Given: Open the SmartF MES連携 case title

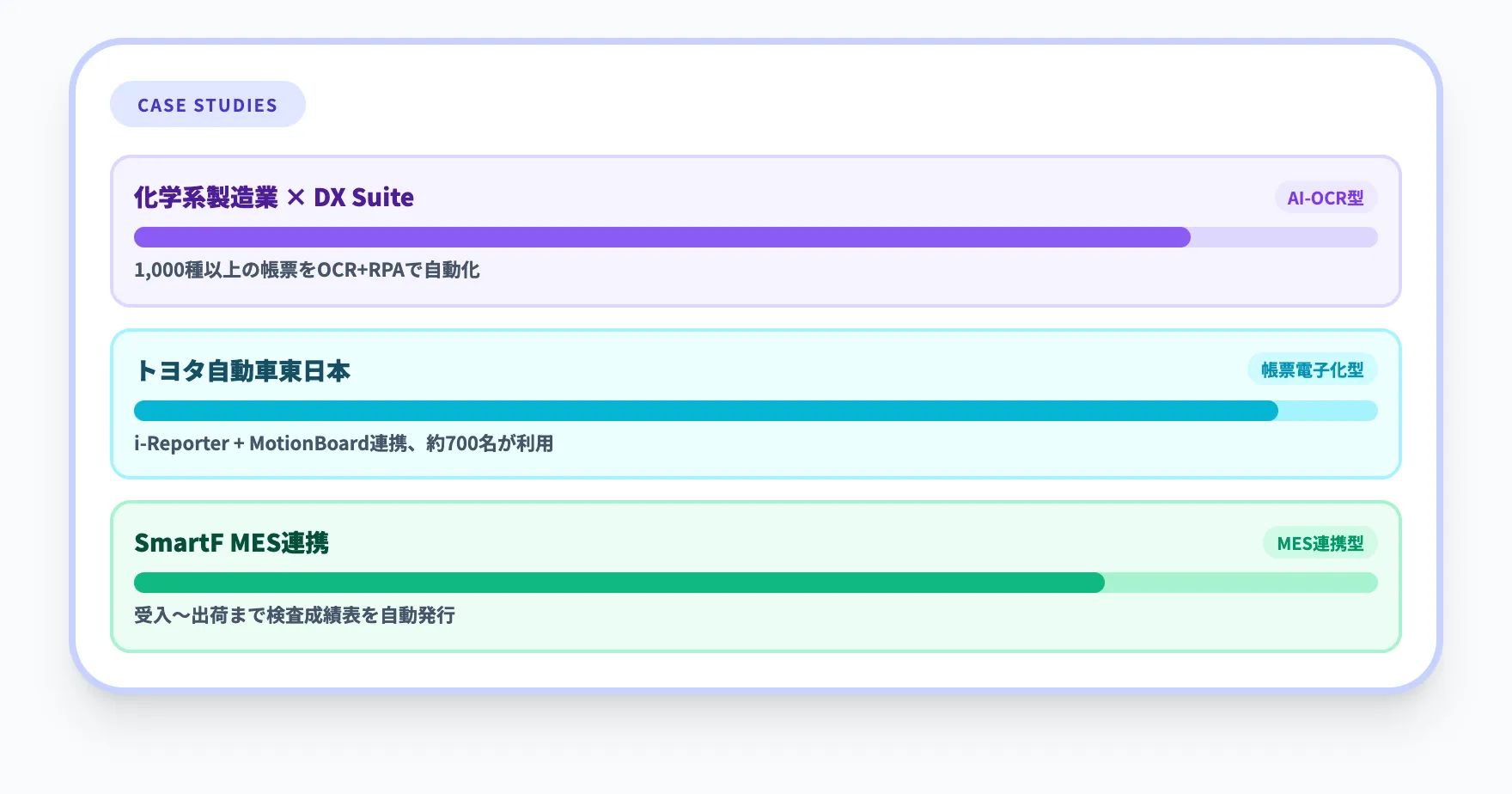Looking at the screenshot, I should 231,543.
